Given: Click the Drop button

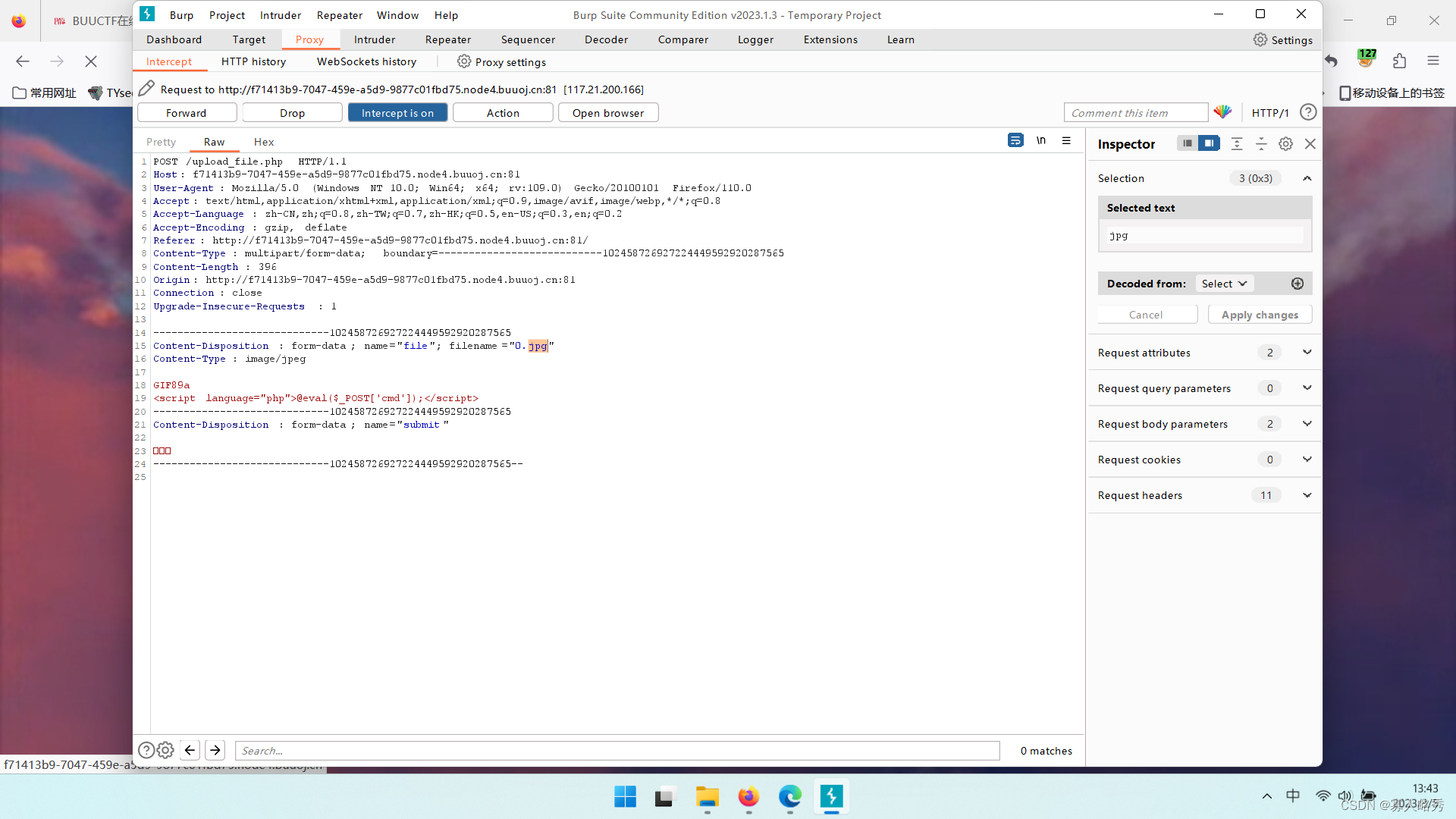Looking at the screenshot, I should [x=292, y=112].
